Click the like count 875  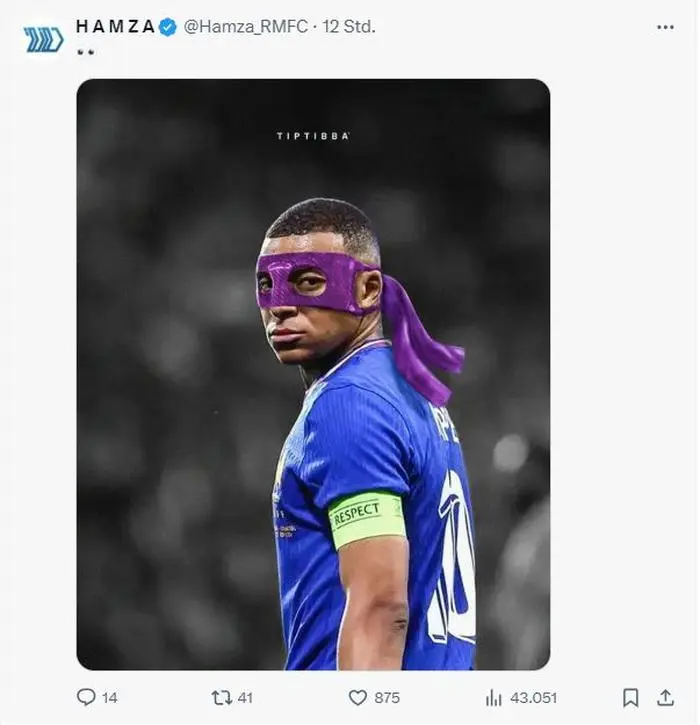coord(387,698)
